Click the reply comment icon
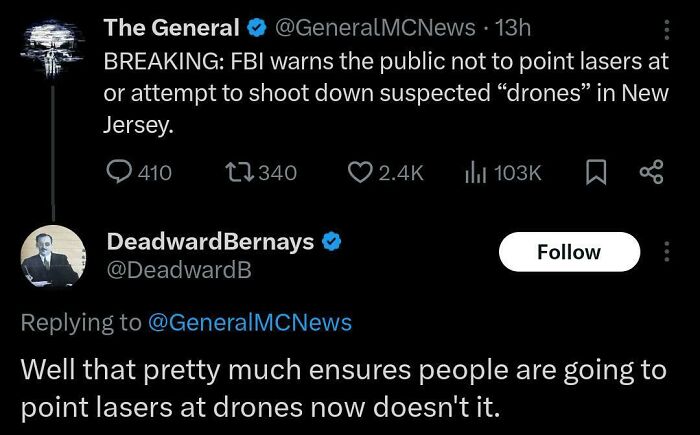The height and width of the screenshot is (435, 700). pos(119,172)
